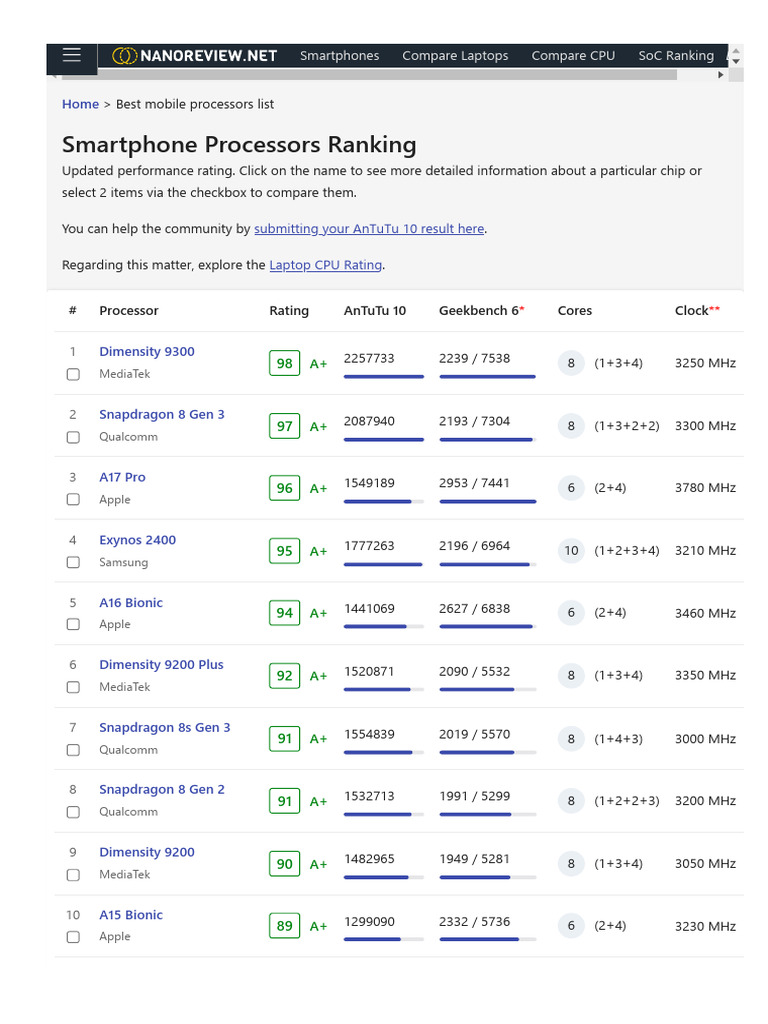The width and height of the screenshot is (768, 1024).
Task: Click the NanoReview.net logo
Action: pos(195,56)
